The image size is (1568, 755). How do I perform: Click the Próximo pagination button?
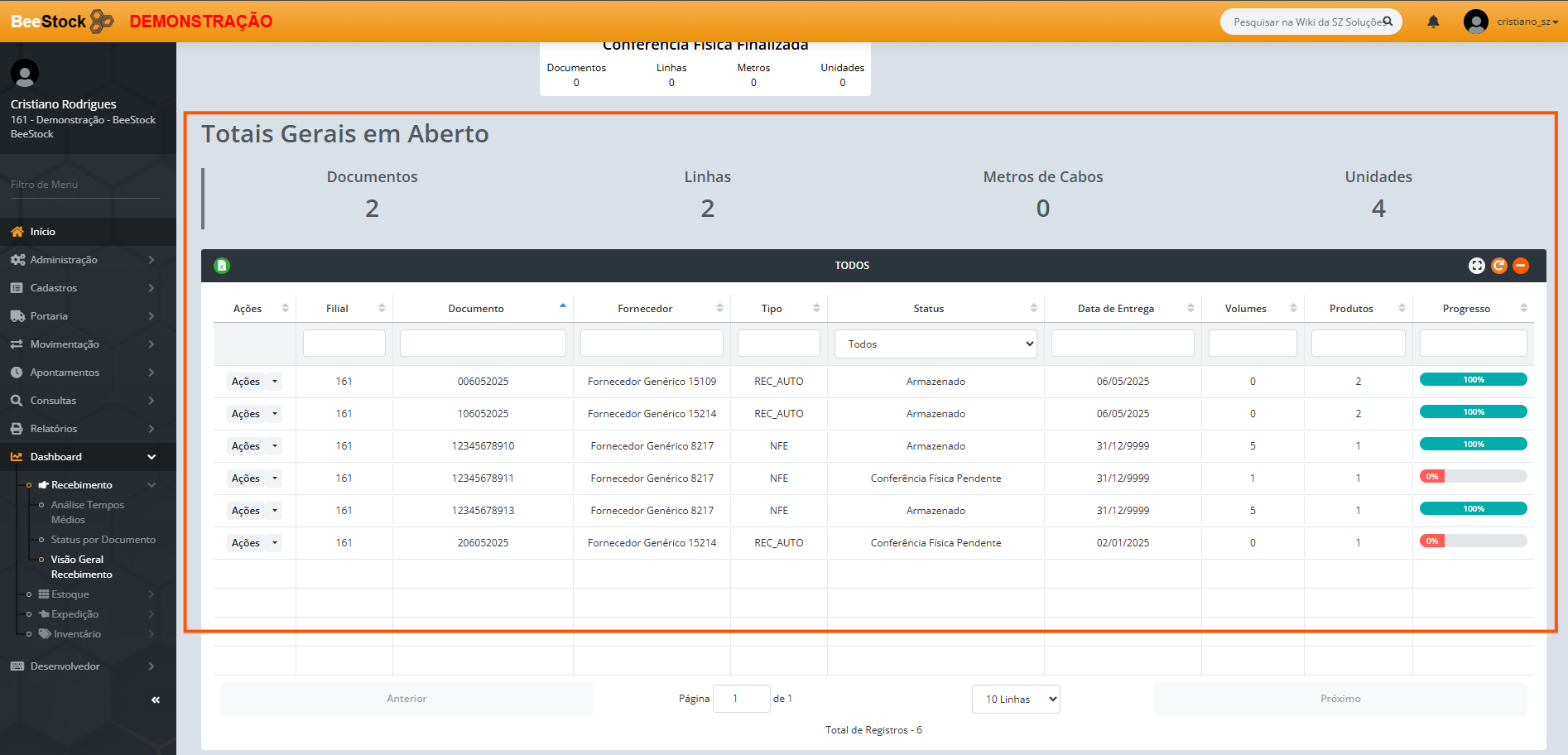(x=1340, y=699)
